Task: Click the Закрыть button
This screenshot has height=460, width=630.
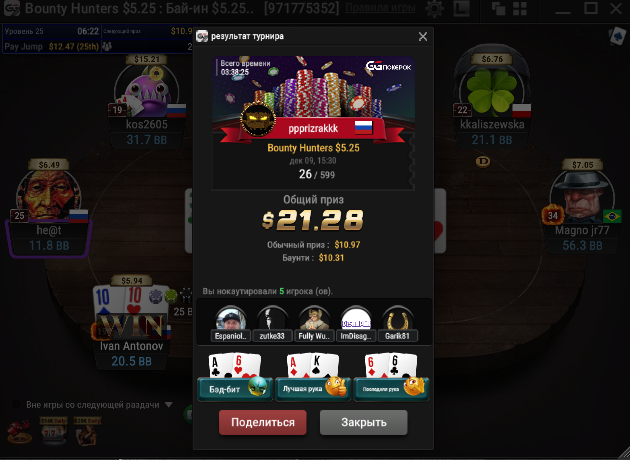Action: [x=364, y=422]
